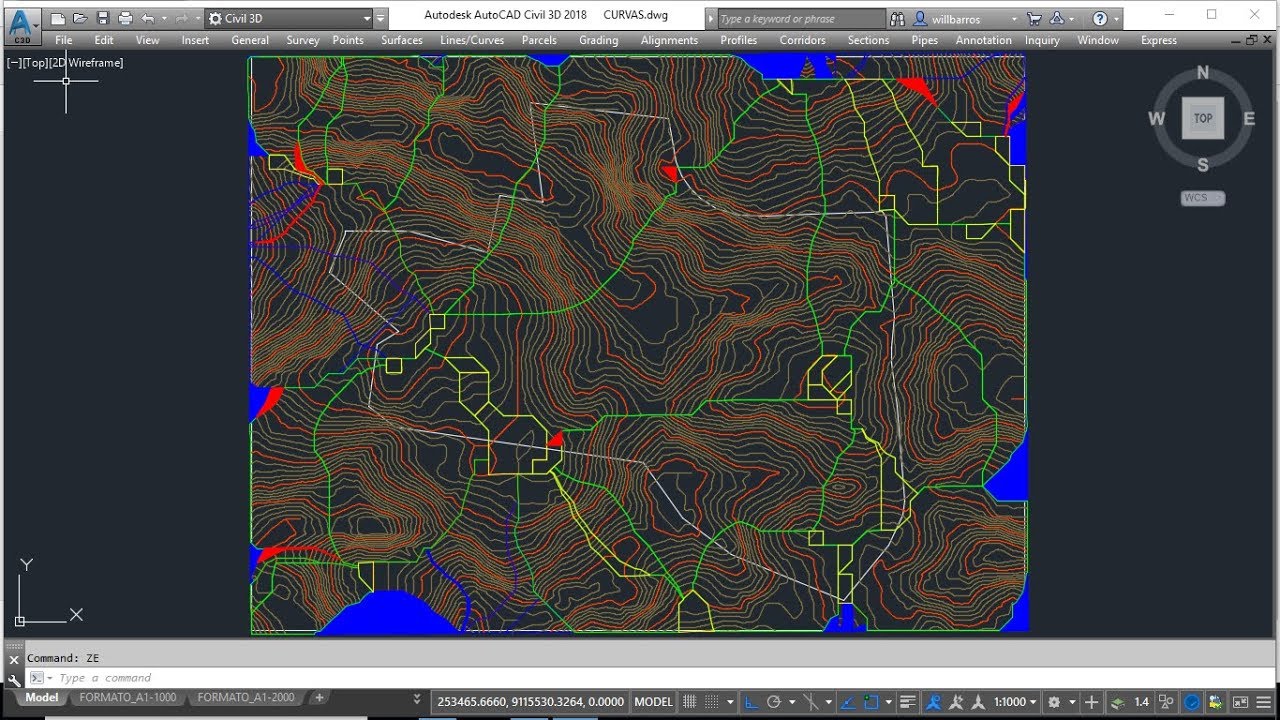Open the Surfaces menu

coord(402,40)
